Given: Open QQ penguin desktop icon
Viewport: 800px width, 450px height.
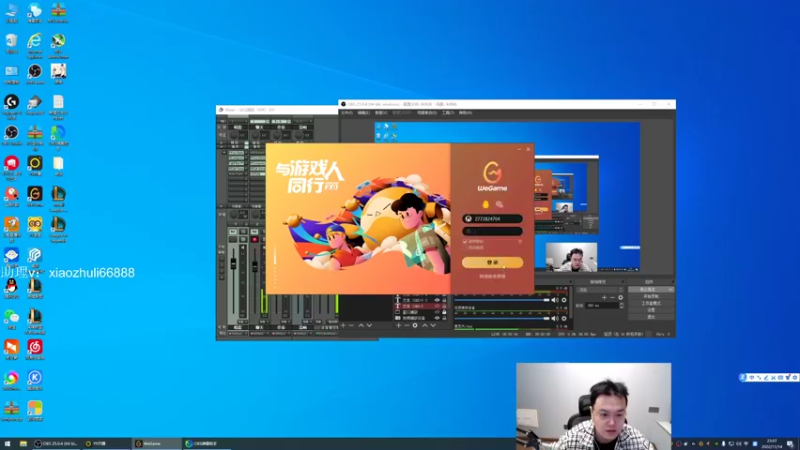Looking at the screenshot, I should [x=11, y=288].
